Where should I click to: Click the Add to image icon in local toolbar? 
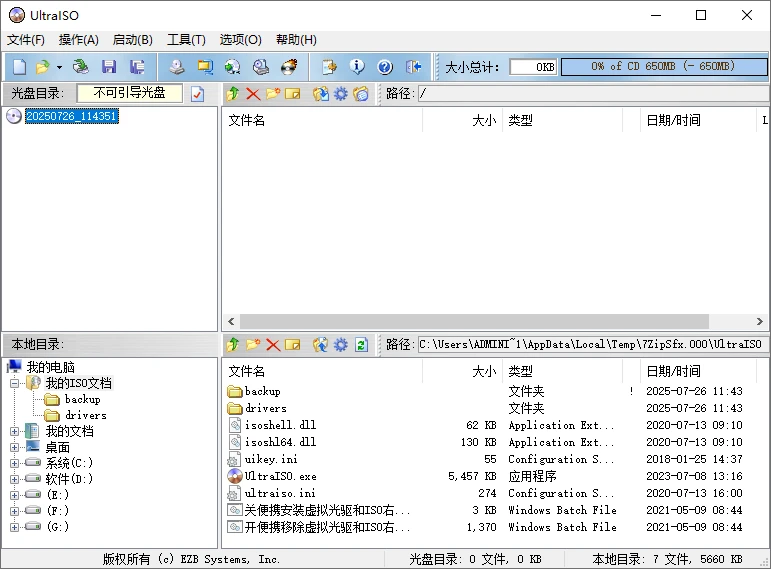pyautogui.click(x=321, y=345)
